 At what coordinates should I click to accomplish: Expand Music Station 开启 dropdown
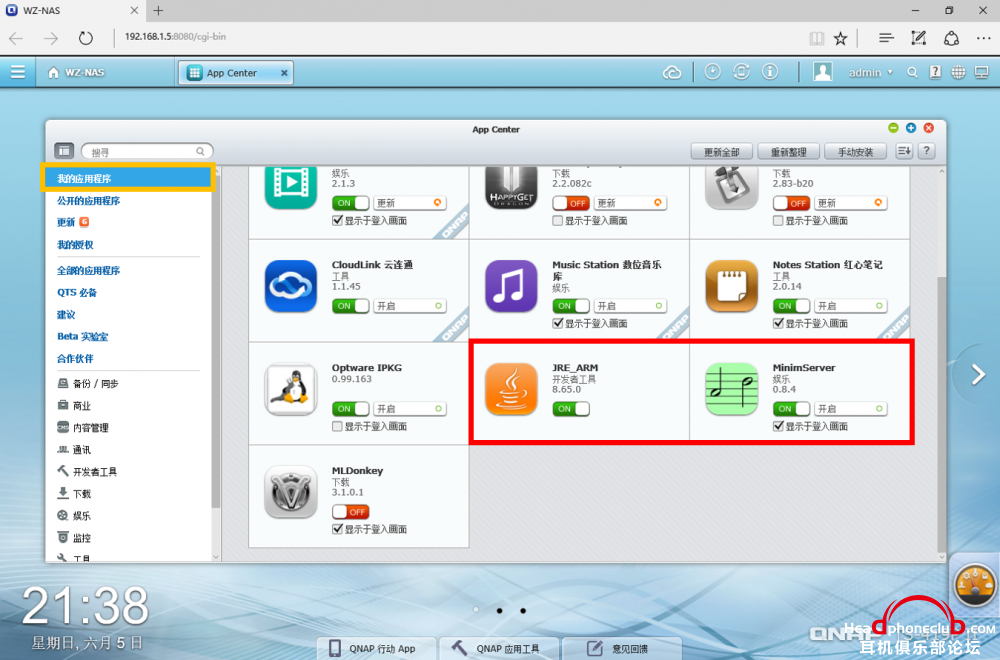630,306
